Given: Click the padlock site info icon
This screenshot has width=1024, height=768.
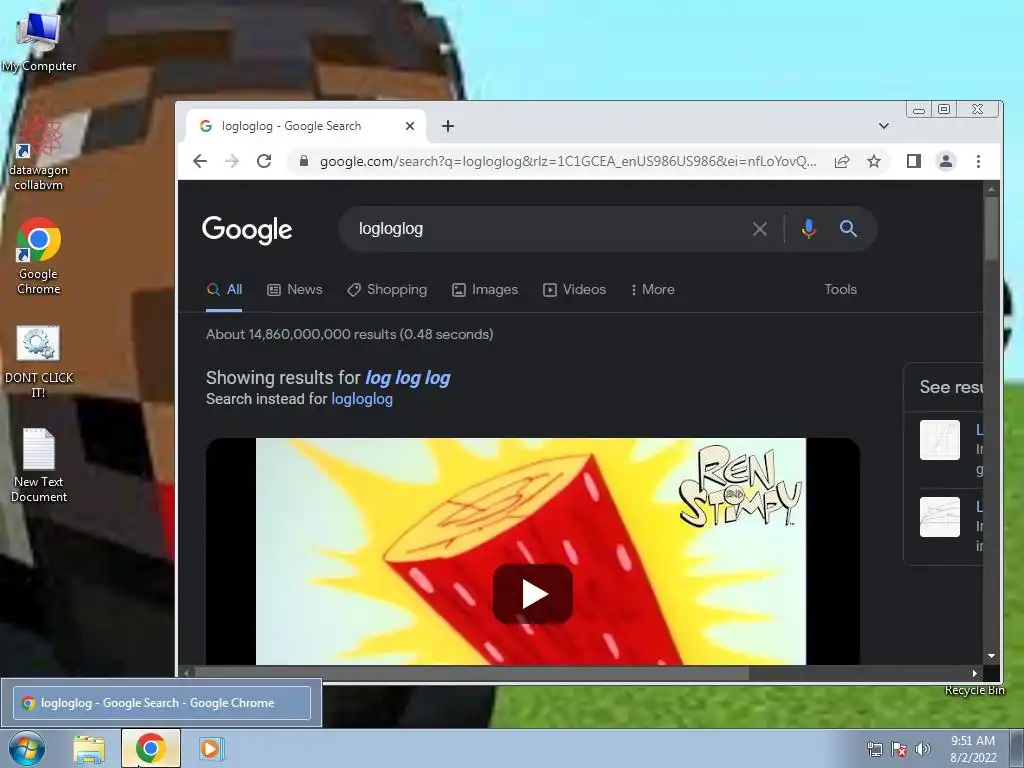Looking at the screenshot, I should point(304,161).
